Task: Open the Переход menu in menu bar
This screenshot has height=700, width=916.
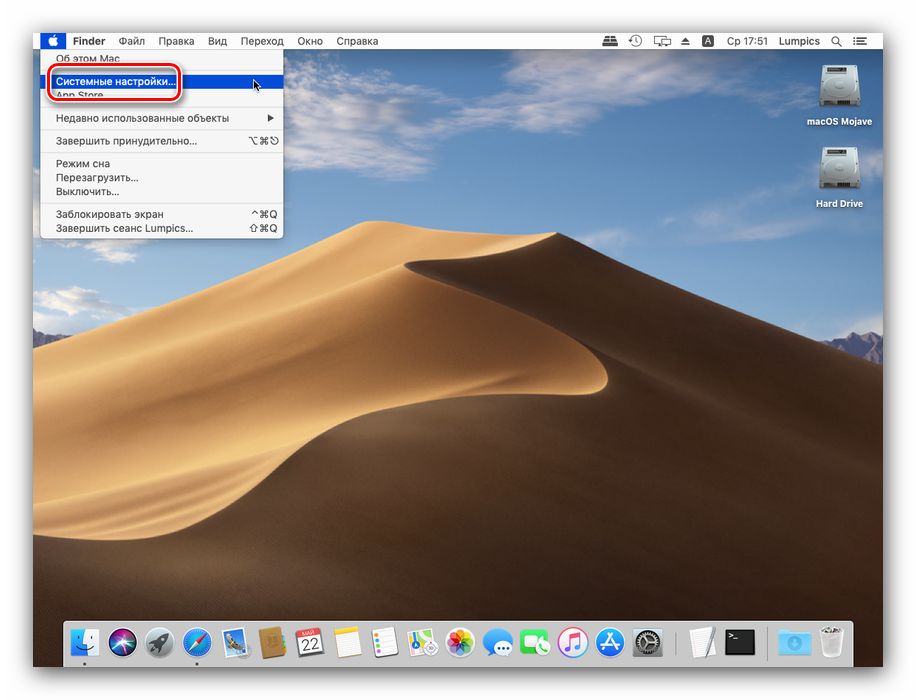Action: [262, 41]
